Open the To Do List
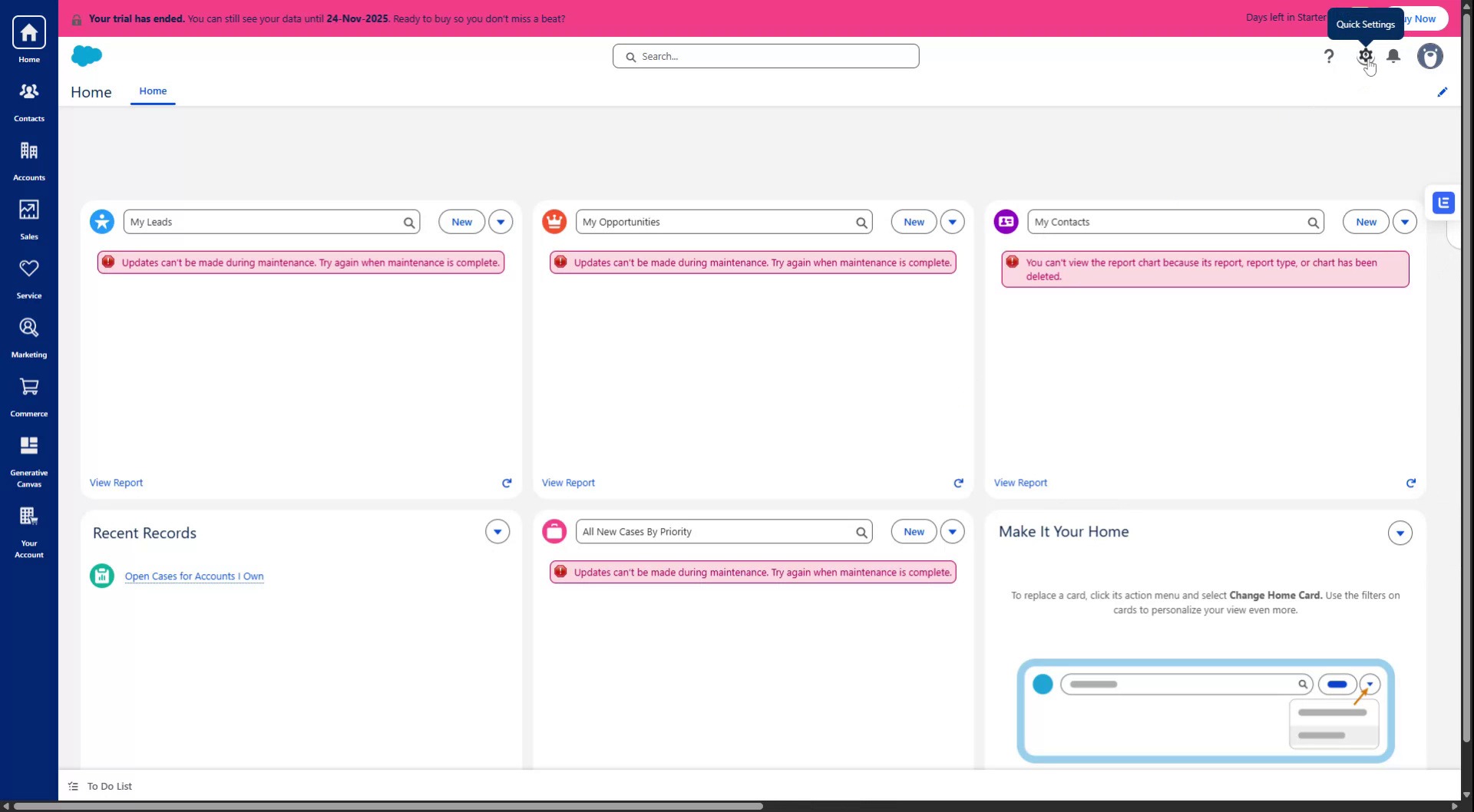The height and width of the screenshot is (812, 1474). 108,786
